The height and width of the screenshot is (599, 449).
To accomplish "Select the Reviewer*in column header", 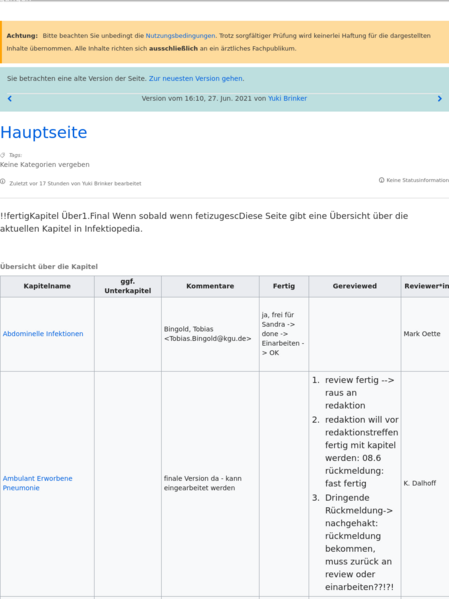I will point(425,286).
